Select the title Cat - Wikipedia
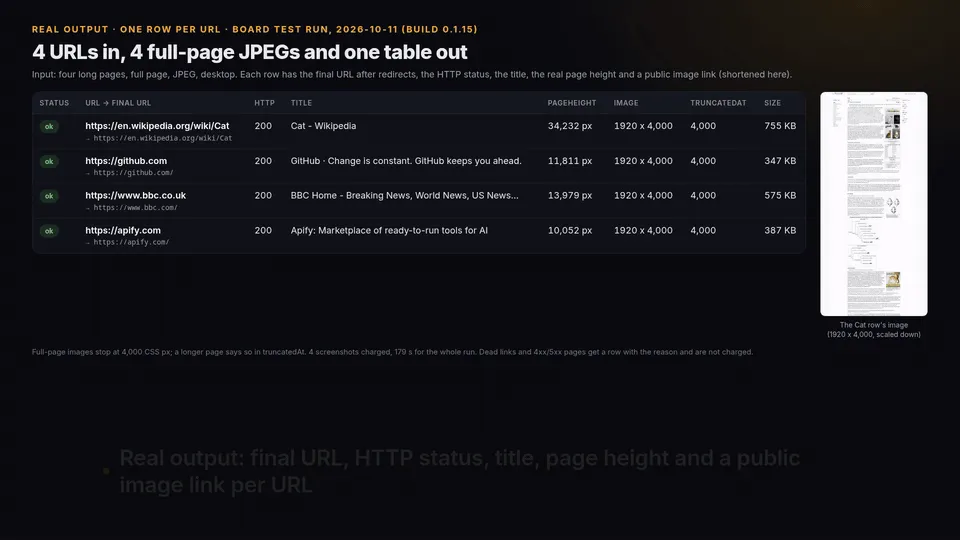Viewport: 960px width, 540px height. [x=323, y=126]
